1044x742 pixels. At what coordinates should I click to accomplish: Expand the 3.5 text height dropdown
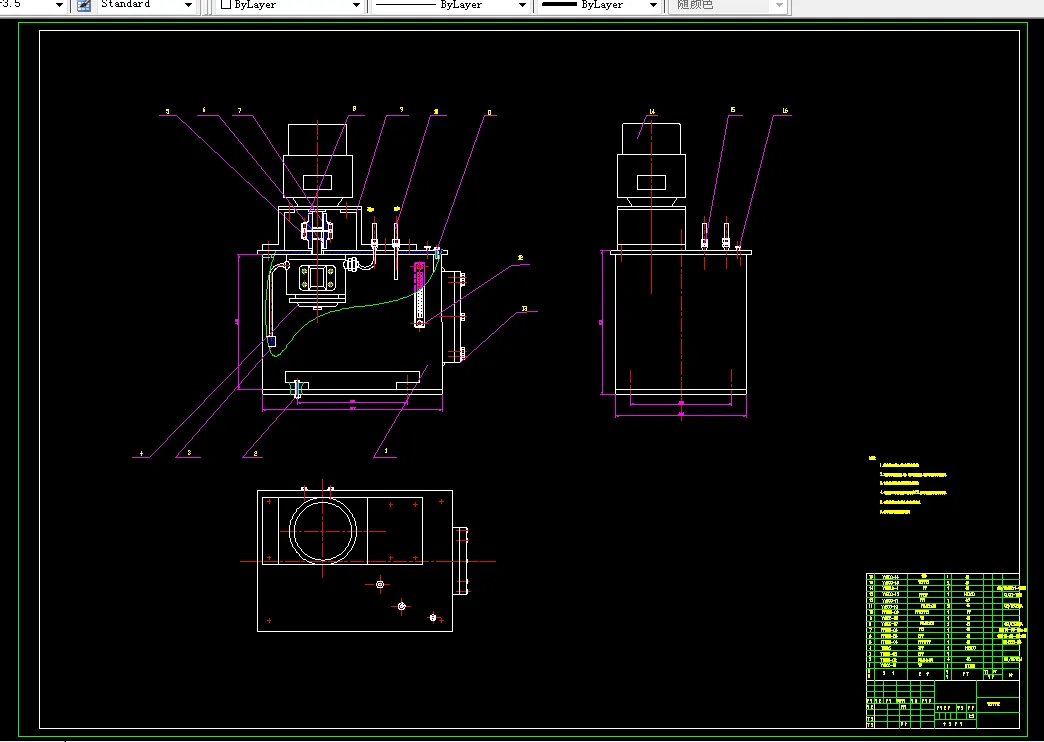click(x=59, y=5)
